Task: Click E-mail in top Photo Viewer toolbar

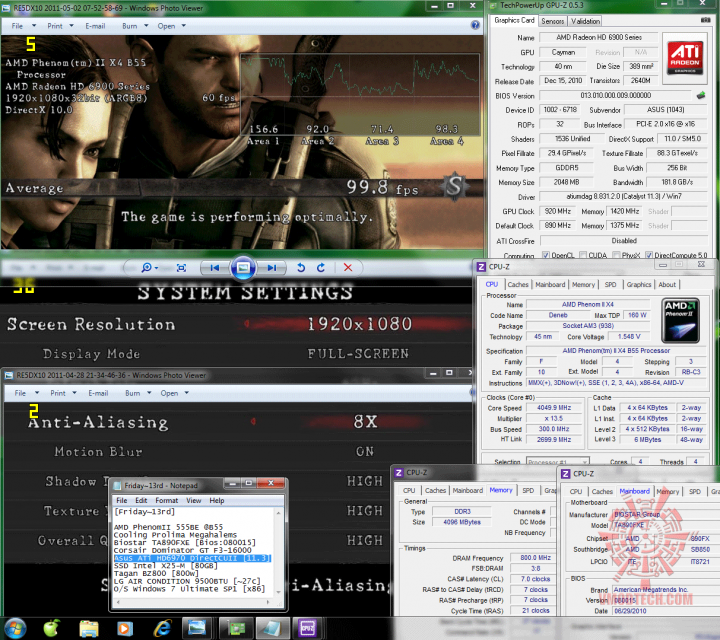Action: (x=95, y=26)
